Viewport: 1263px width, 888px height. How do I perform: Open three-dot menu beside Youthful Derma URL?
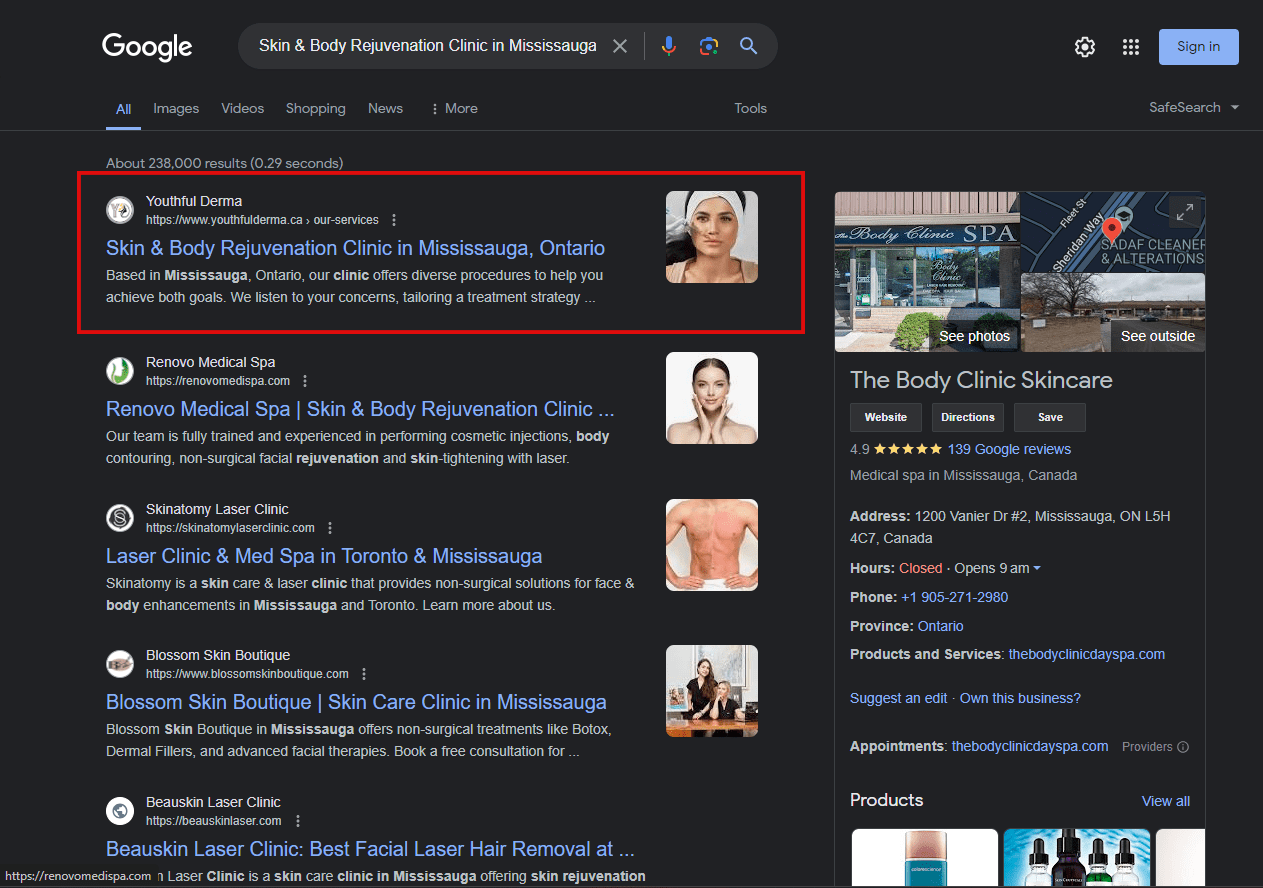(394, 220)
